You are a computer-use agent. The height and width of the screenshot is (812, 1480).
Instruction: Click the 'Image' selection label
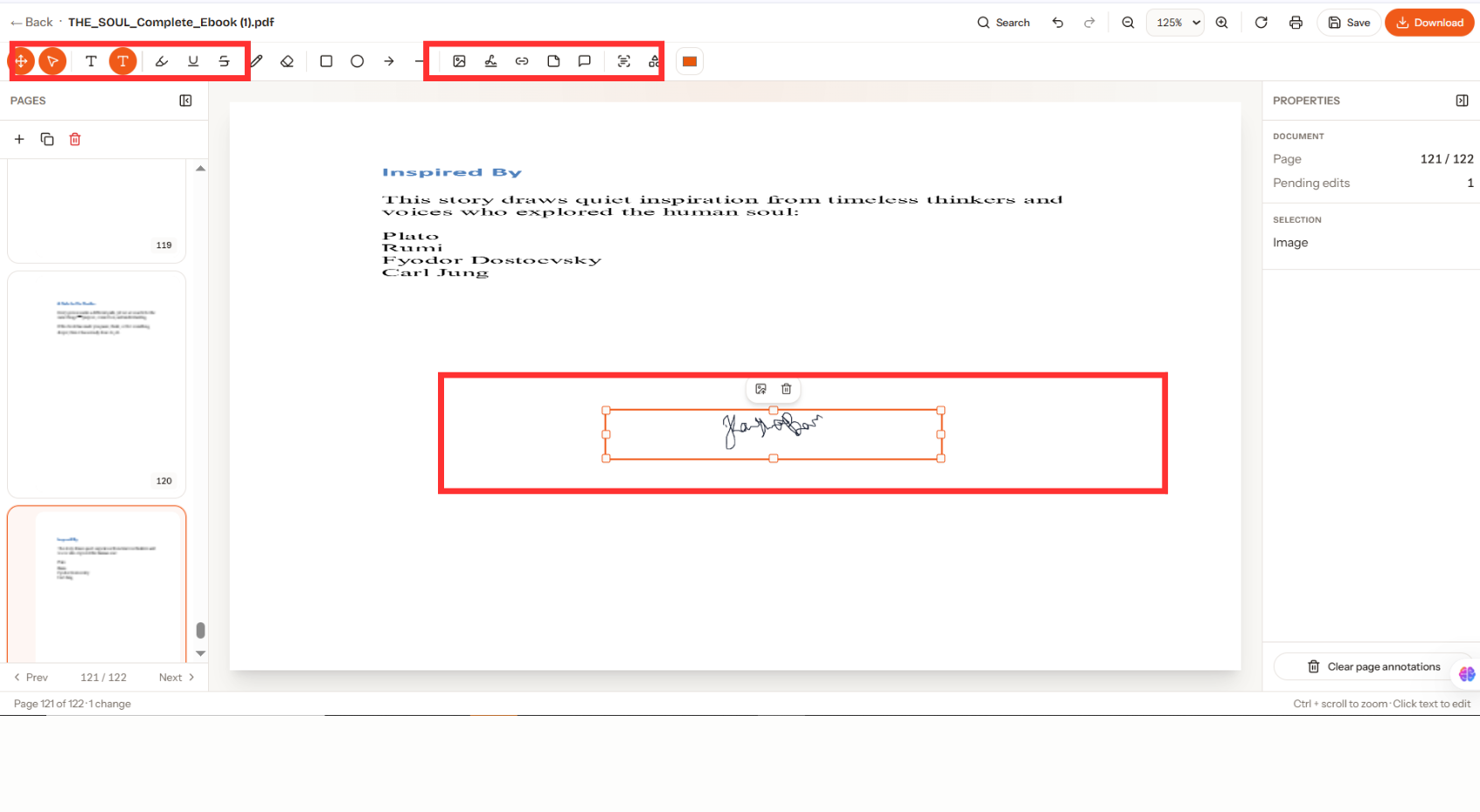1290,242
